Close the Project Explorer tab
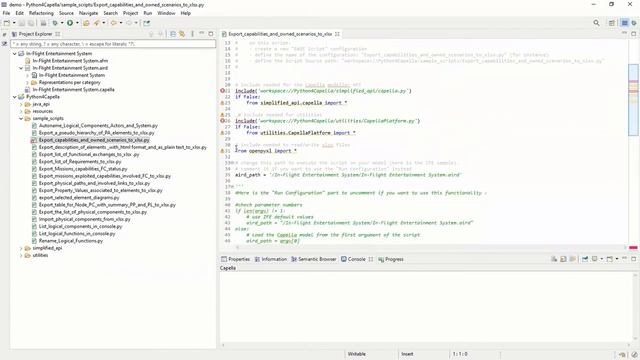Image resolution: width=640 pixels, height=360 pixels. [58, 34]
